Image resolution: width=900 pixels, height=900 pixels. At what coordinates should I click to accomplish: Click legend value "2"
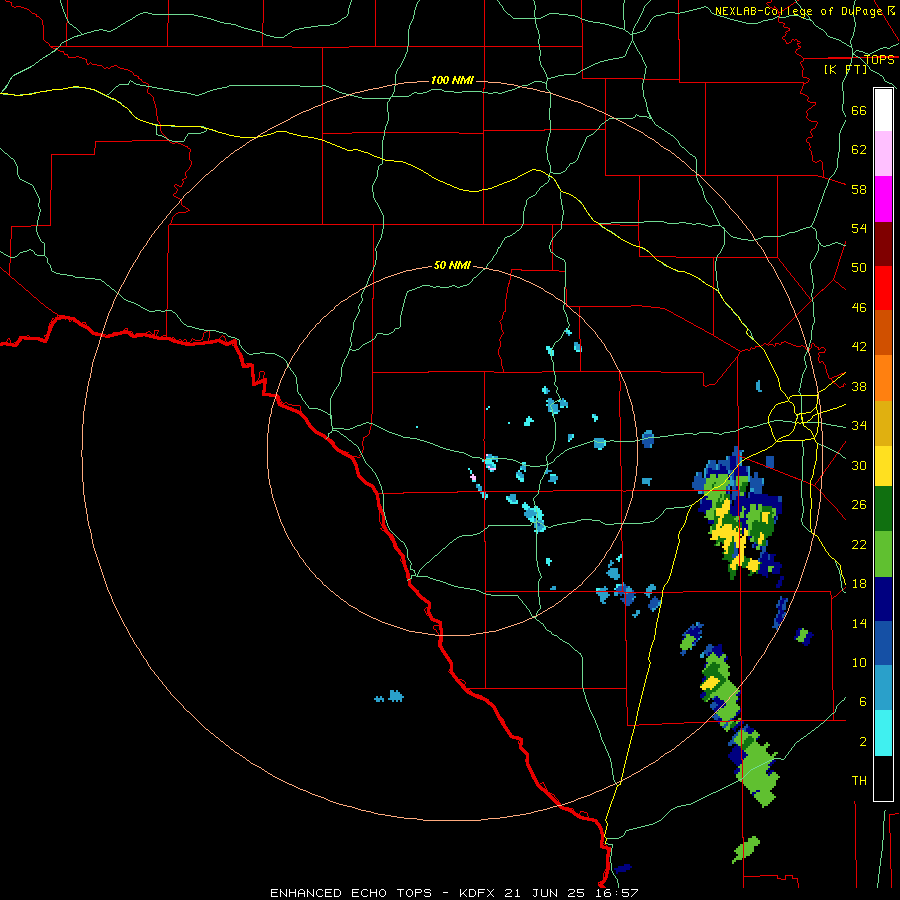click(x=863, y=742)
